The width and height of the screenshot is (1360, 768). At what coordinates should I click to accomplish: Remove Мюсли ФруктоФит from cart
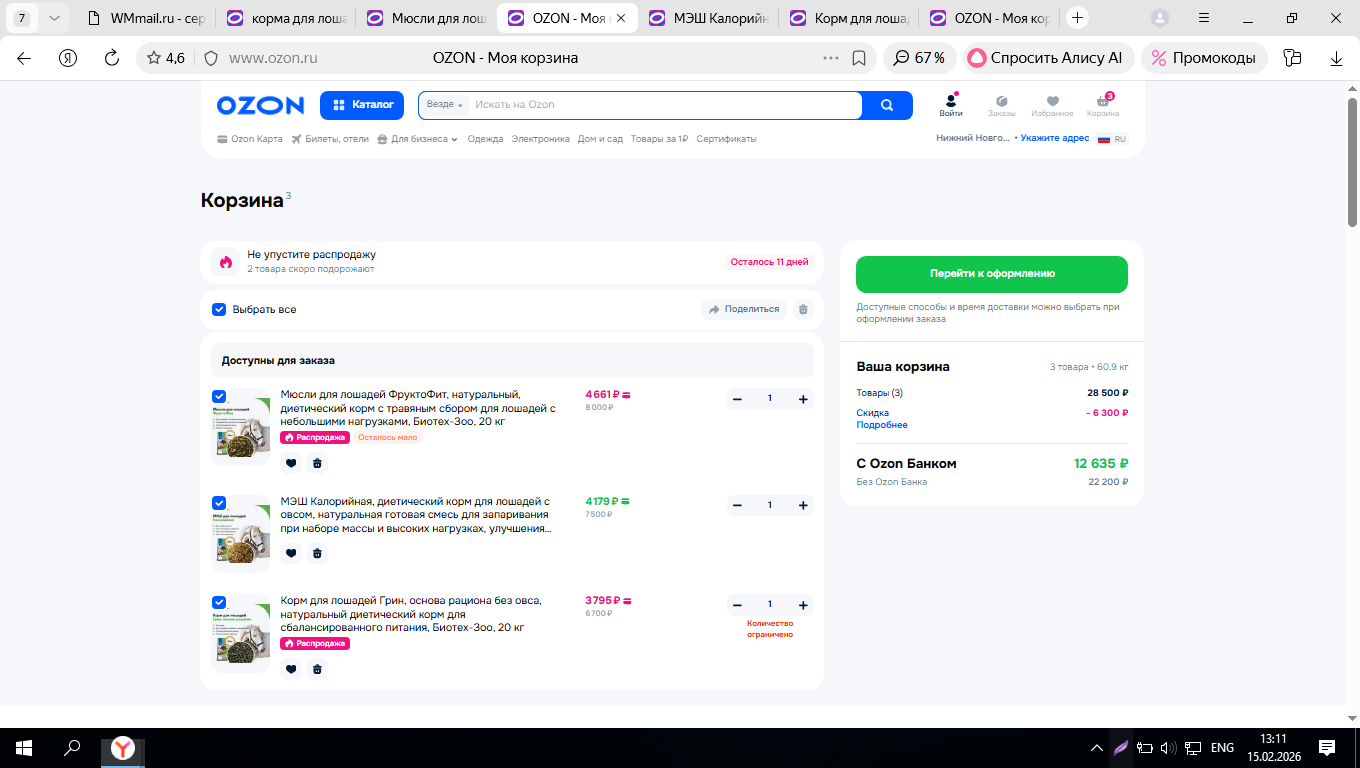pyautogui.click(x=317, y=463)
